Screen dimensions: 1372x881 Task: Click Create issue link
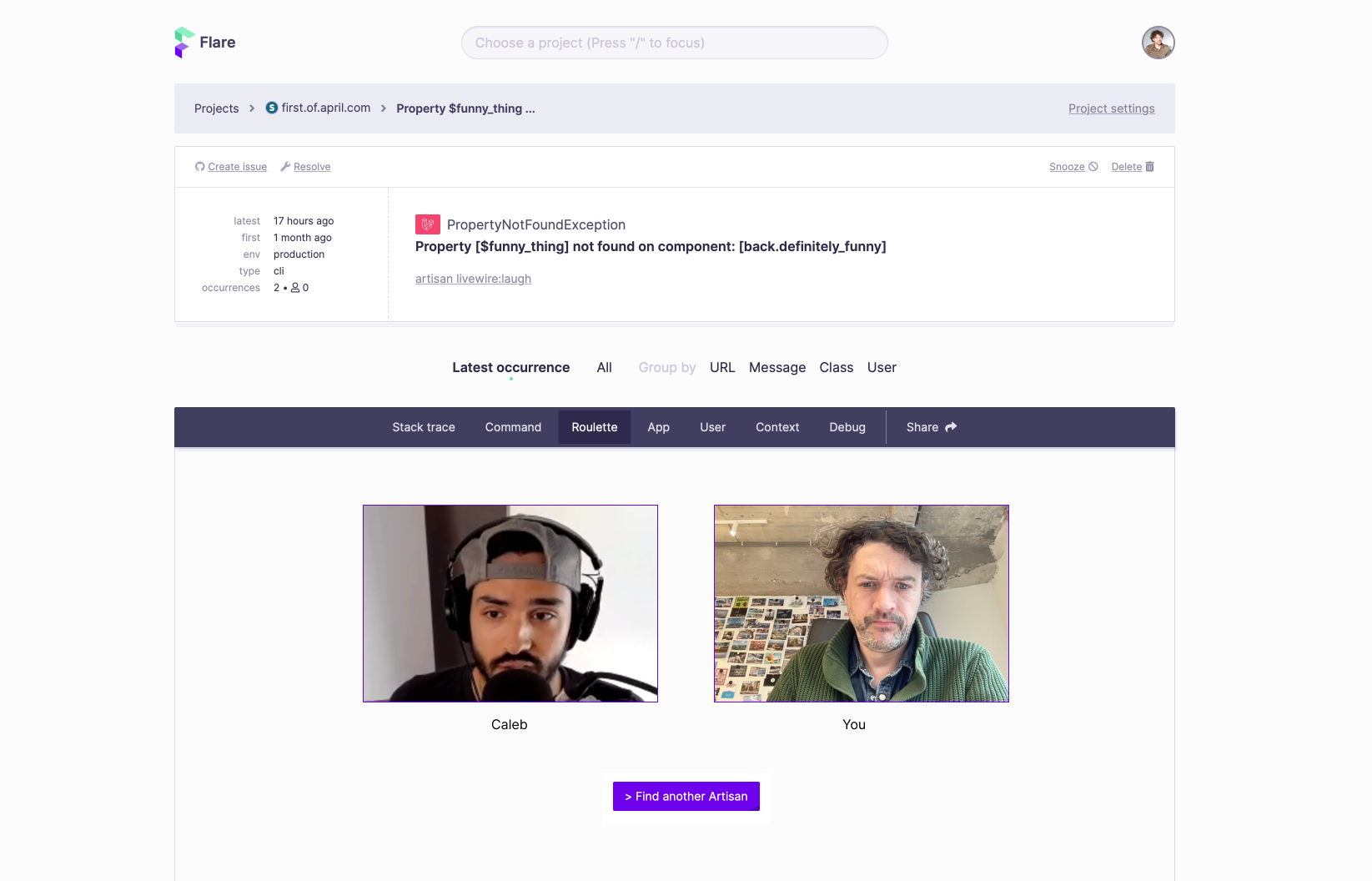(x=238, y=167)
